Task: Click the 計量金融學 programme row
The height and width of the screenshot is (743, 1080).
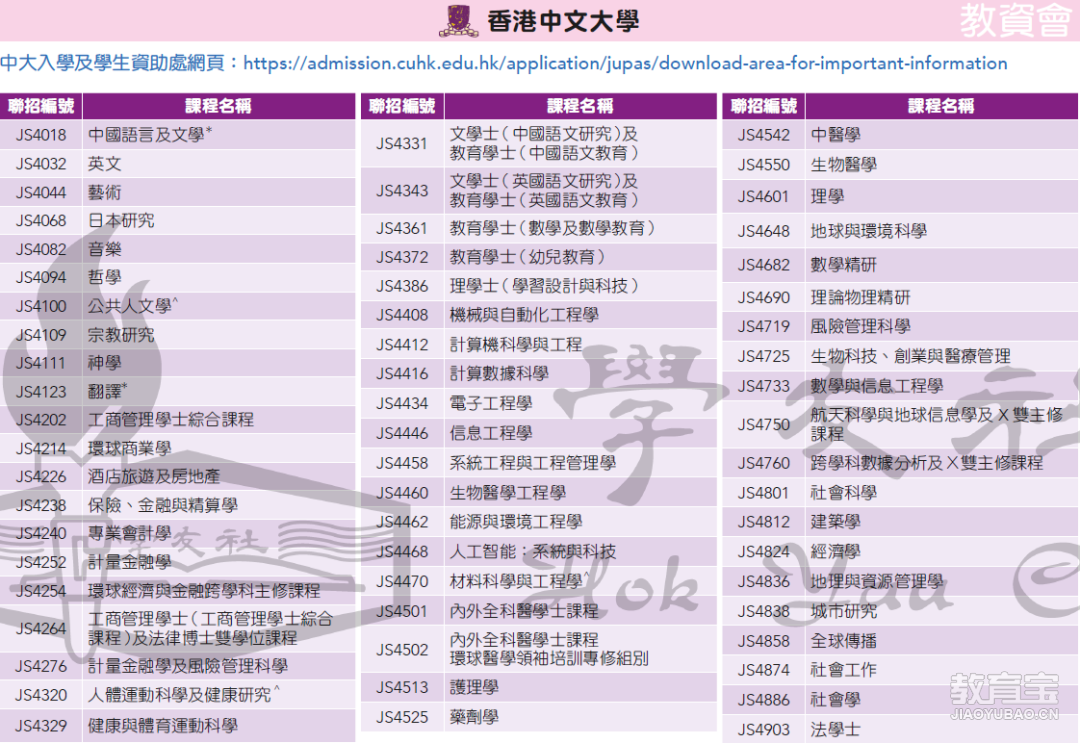Action: click(x=177, y=563)
